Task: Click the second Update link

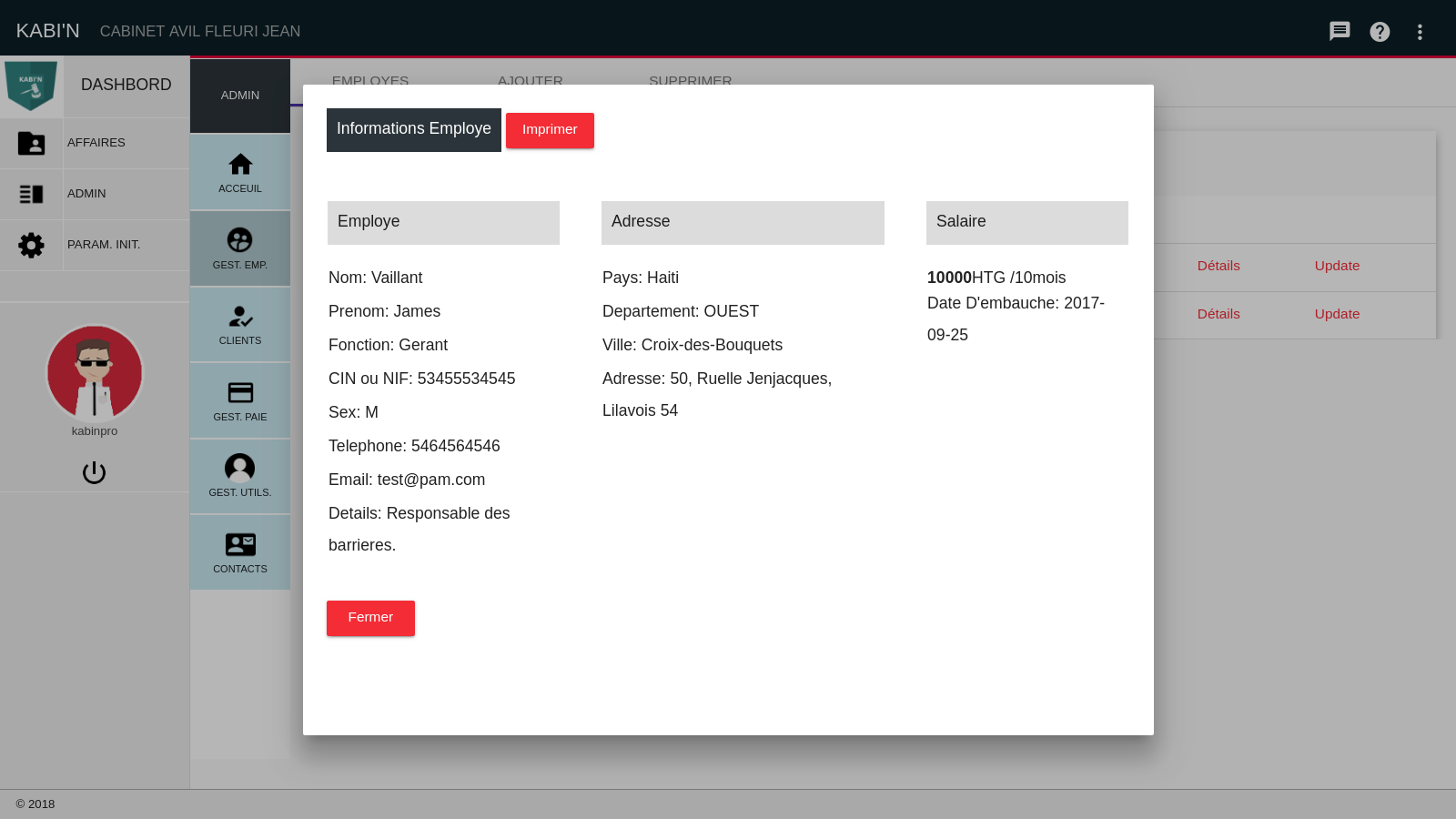Action: (1337, 314)
